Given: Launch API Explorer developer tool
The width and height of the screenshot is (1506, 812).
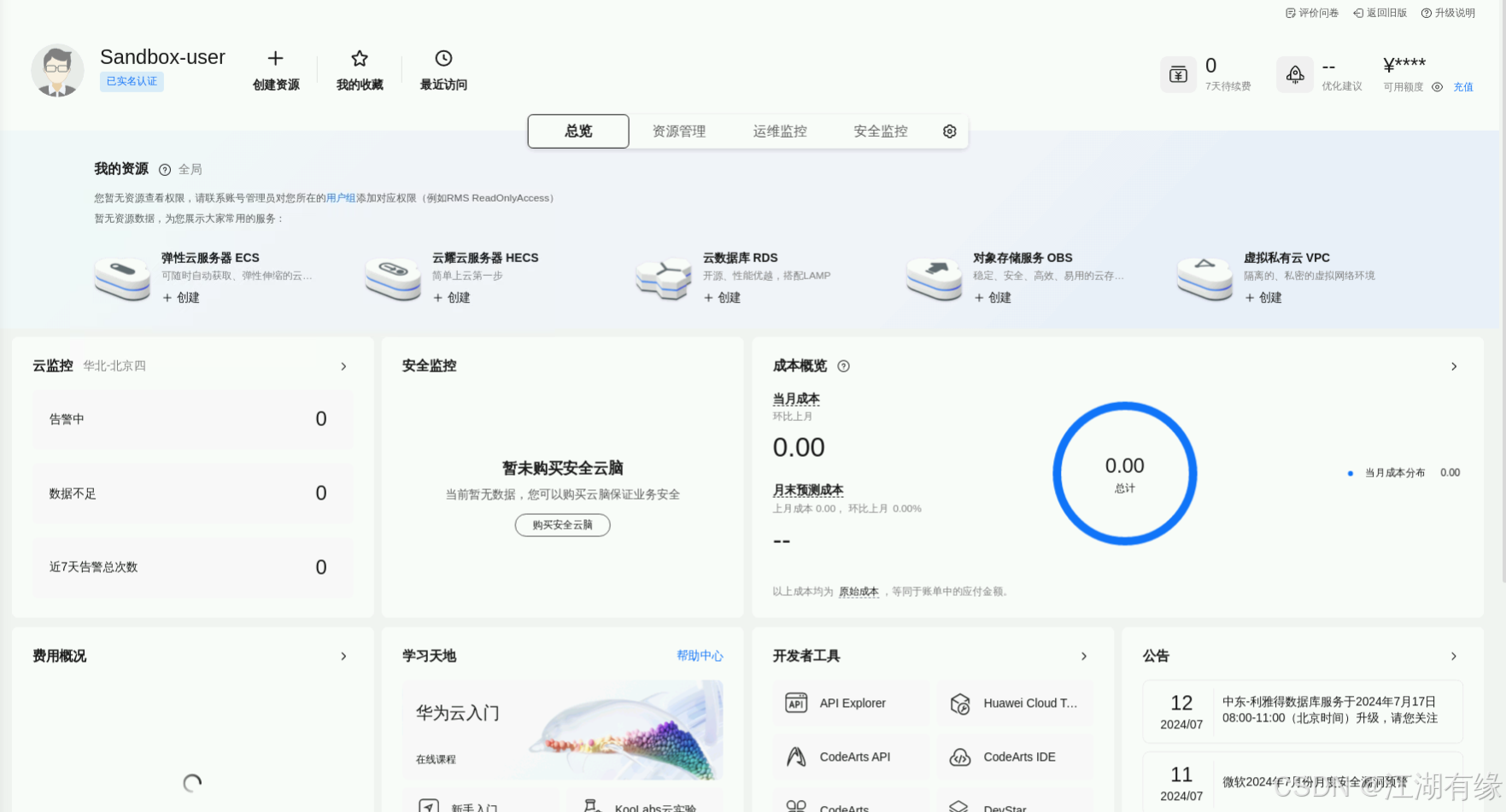Looking at the screenshot, I should pyautogui.click(x=850, y=703).
